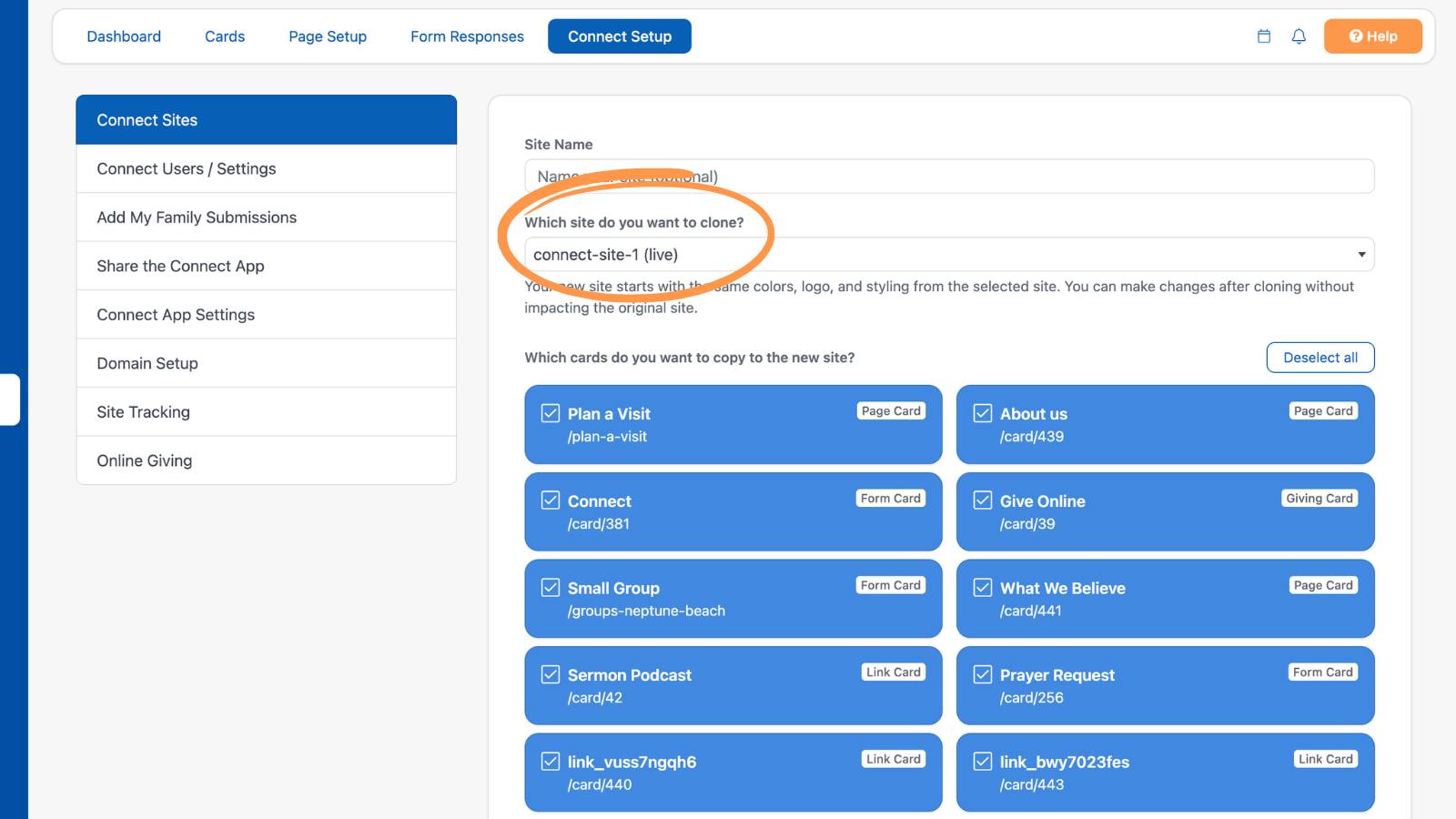Click the /groups-neptune-beach path text
The height and width of the screenshot is (819, 1456).
coord(646,611)
